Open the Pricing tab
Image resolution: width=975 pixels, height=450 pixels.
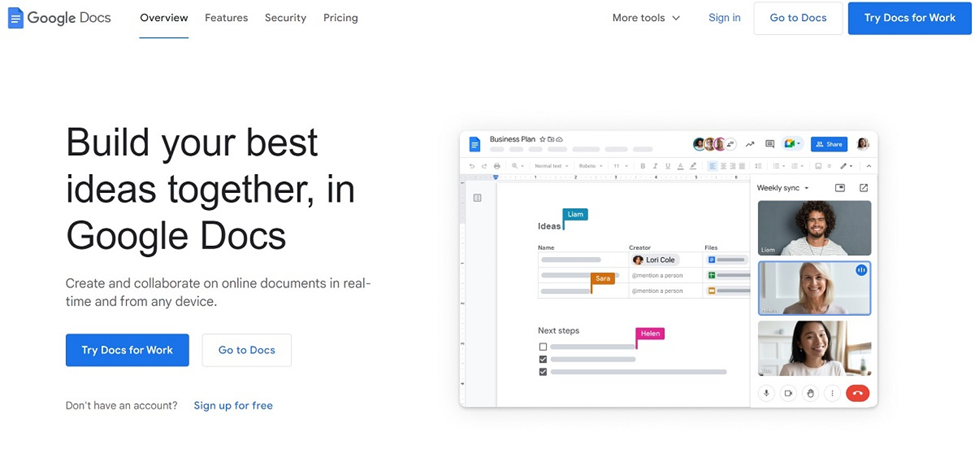coord(340,18)
